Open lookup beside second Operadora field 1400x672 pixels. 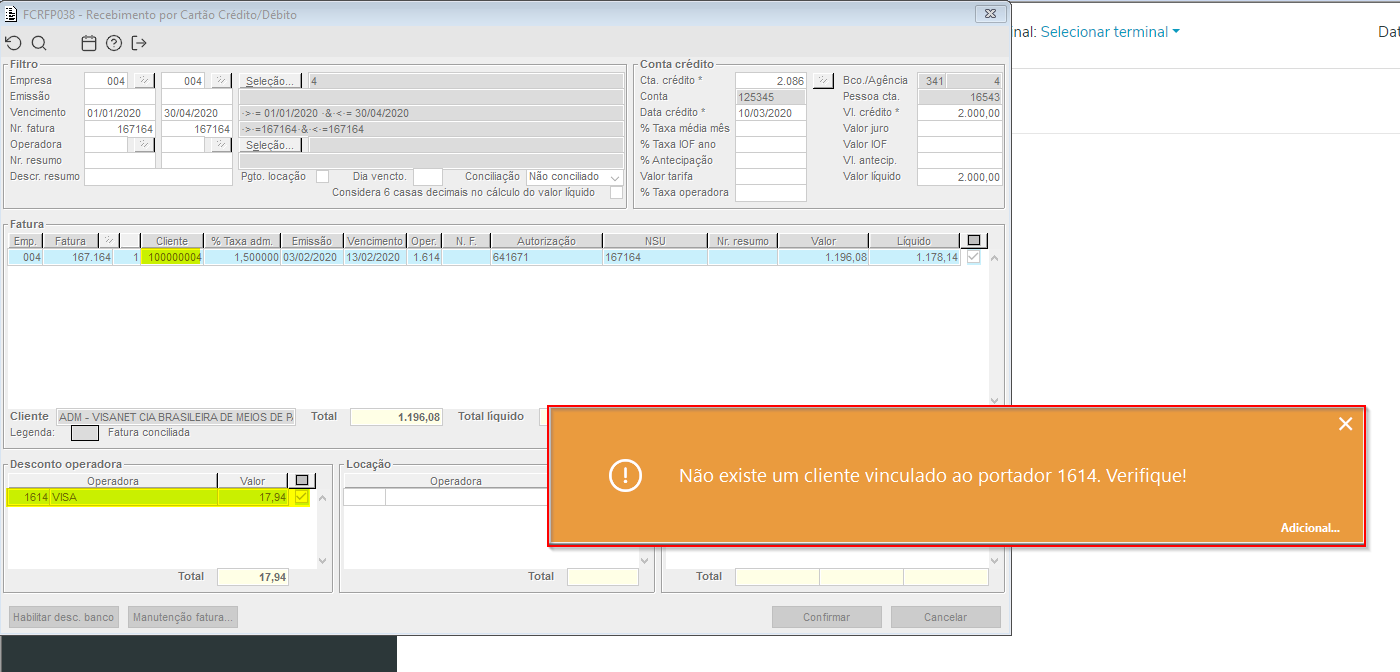coord(222,145)
